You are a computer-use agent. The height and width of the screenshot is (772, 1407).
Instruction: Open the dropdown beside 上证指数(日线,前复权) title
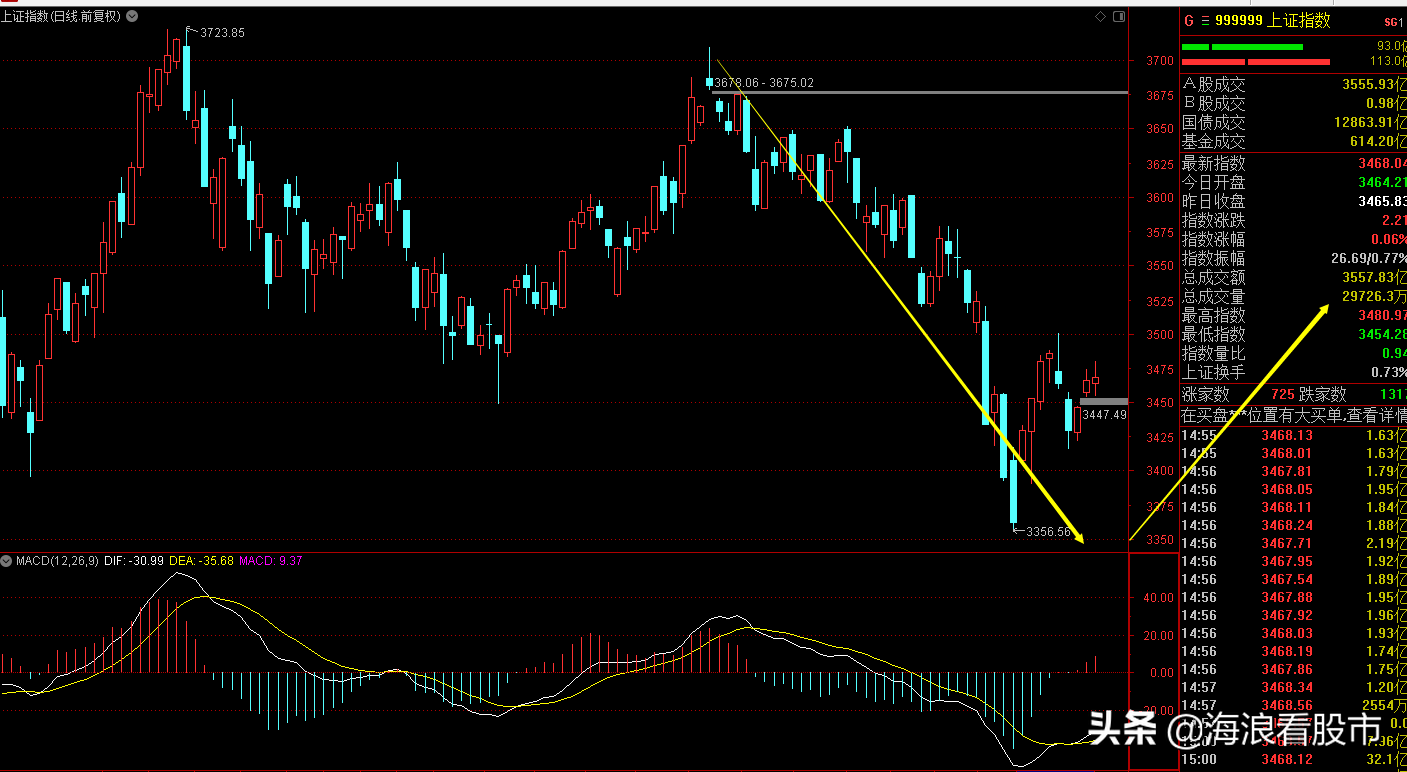tap(133, 16)
